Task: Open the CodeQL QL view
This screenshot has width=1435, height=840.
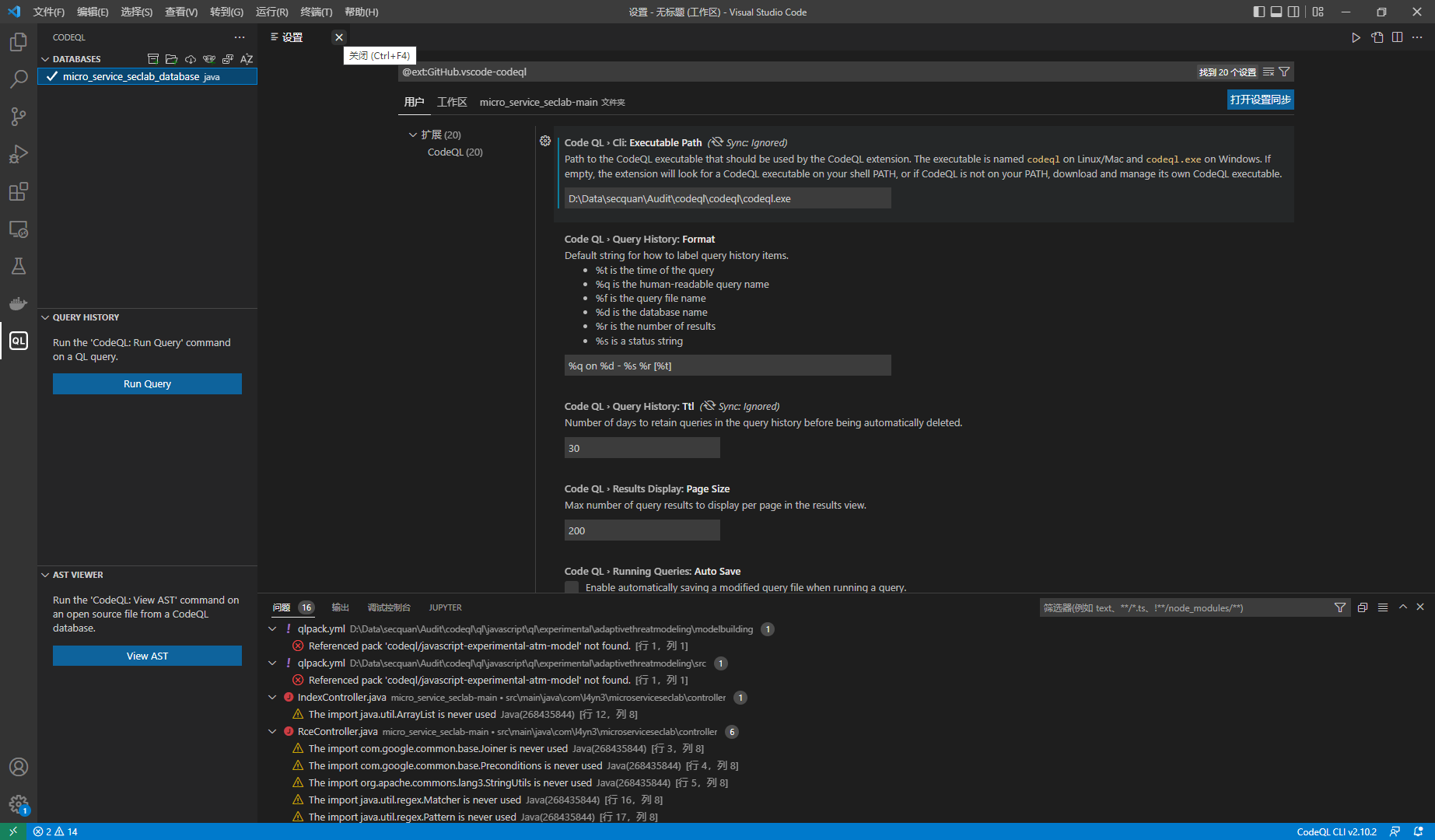Action: point(19,341)
